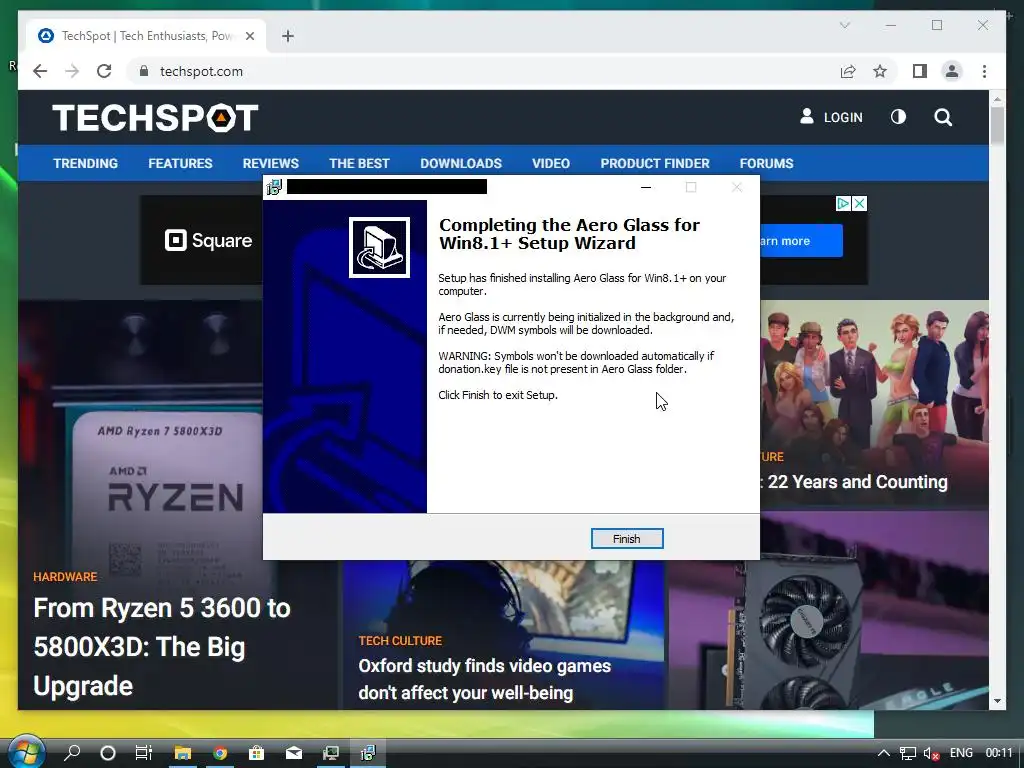
Task: Switch to Chrome on taskbar
Action: tap(219, 753)
